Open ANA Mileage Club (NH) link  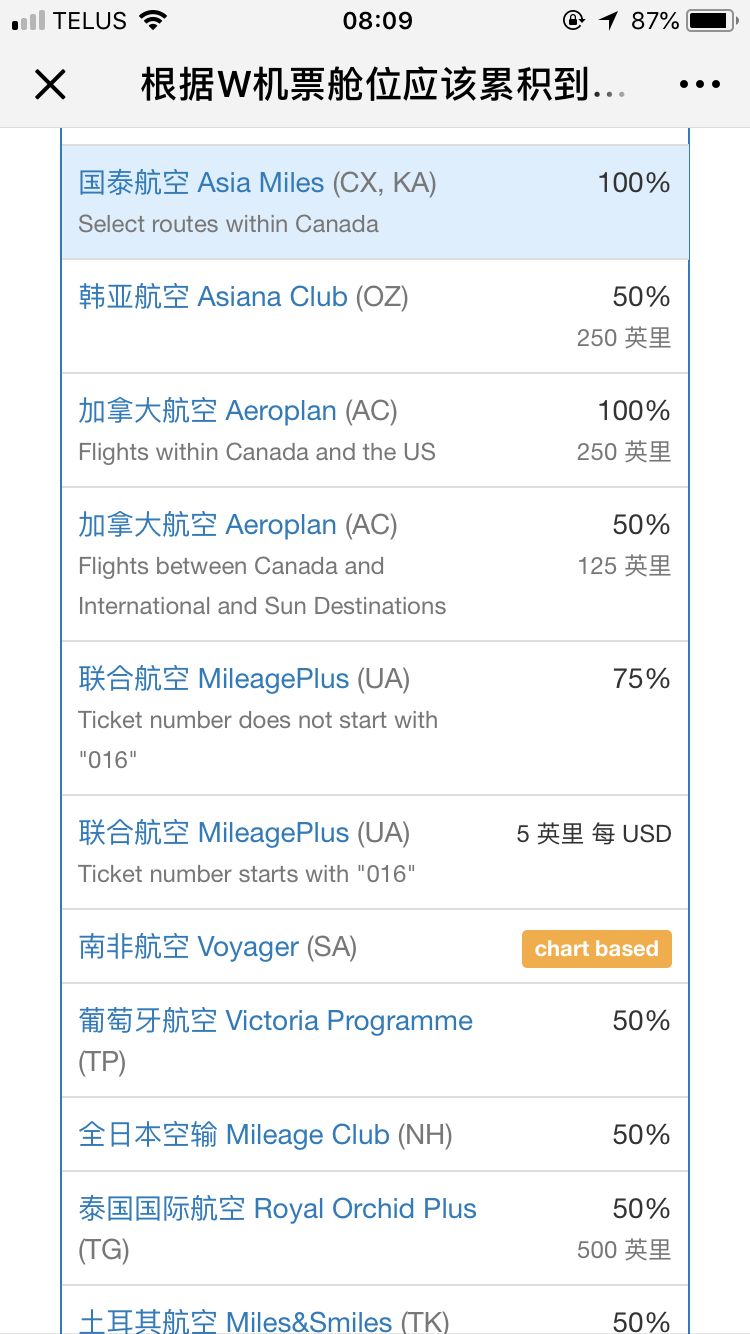pyautogui.click(x=265, y=1135)
